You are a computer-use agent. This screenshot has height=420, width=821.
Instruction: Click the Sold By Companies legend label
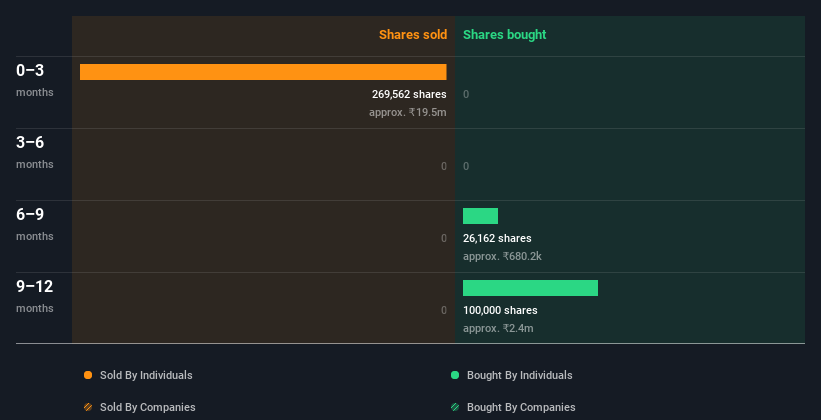tap(148, 407)
